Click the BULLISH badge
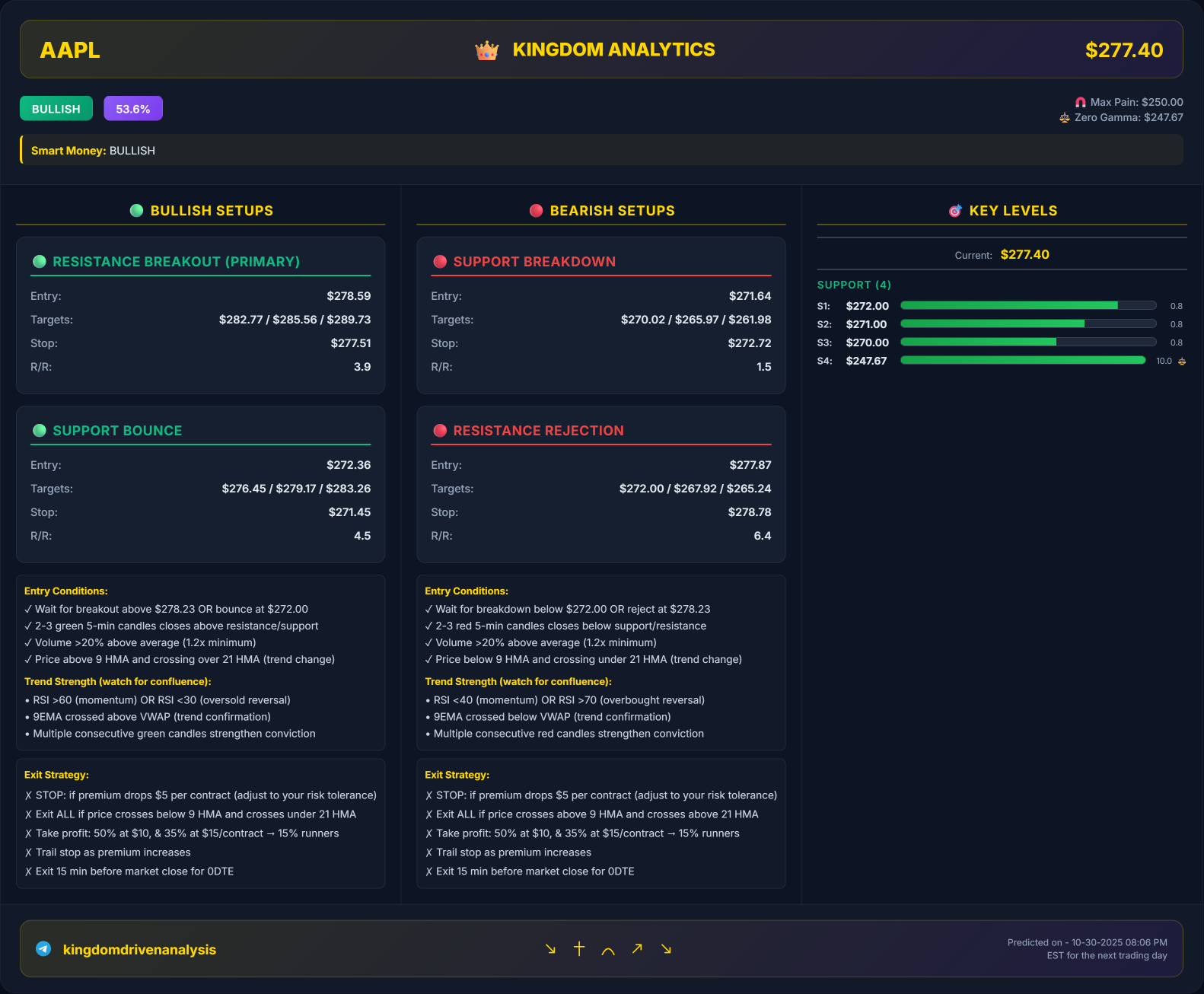 (56, 109)
